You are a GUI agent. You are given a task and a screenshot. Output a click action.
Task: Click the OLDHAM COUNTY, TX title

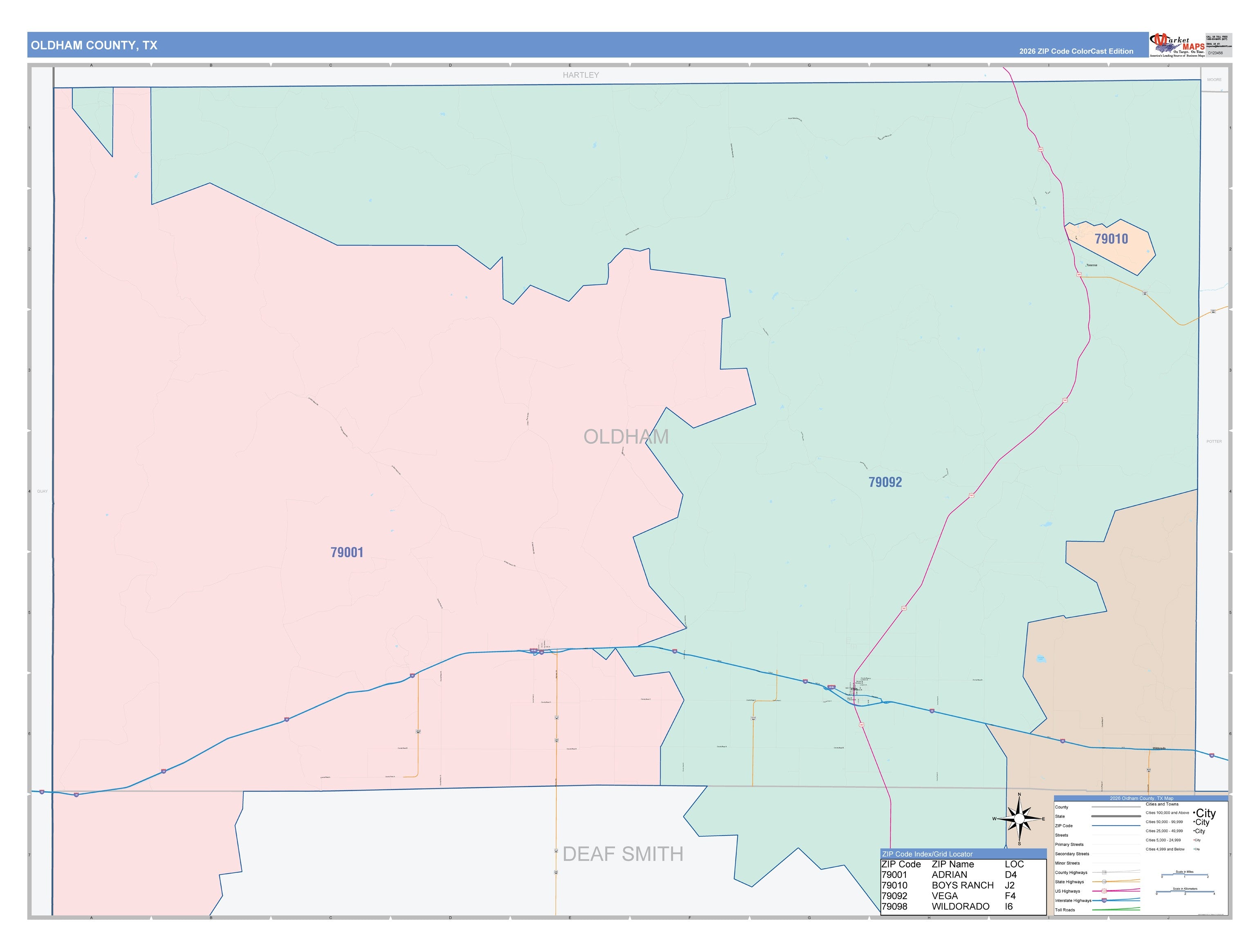click(x=94, y=45)
